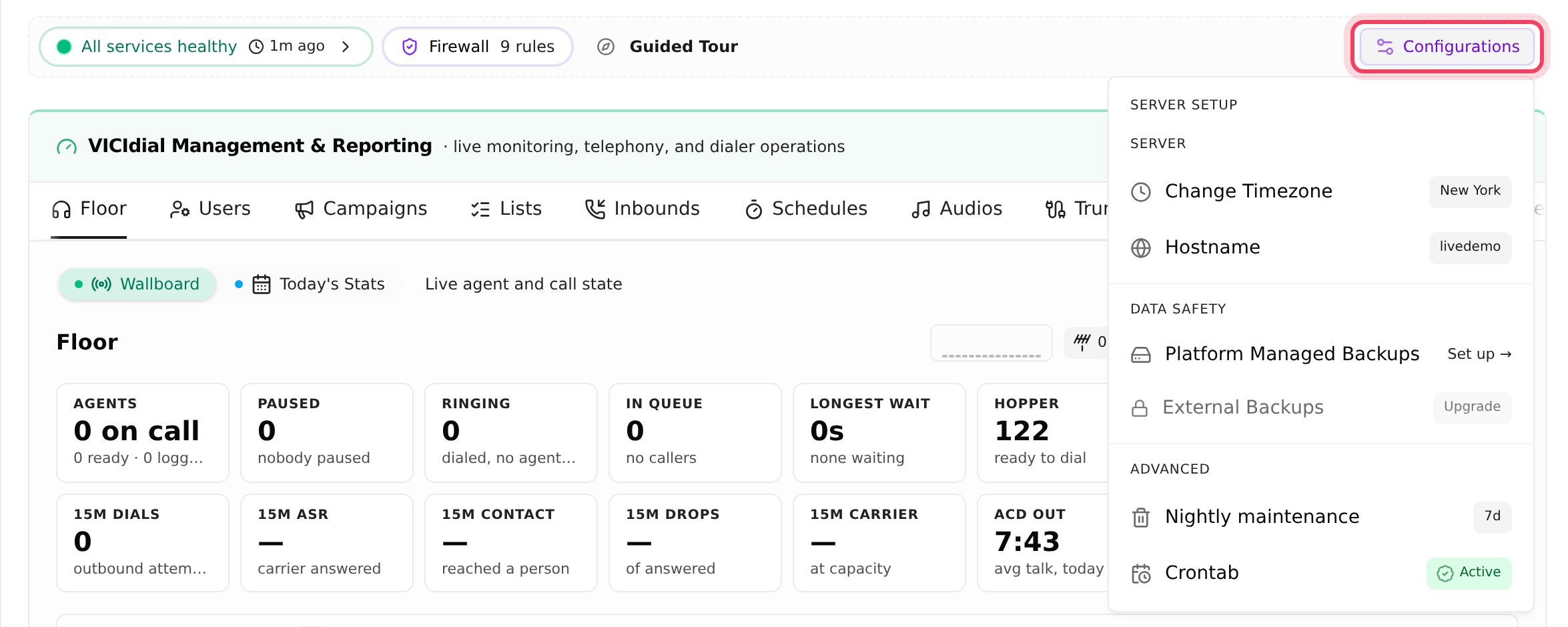Open the Configurations menu button

[x=1447, y=47]
